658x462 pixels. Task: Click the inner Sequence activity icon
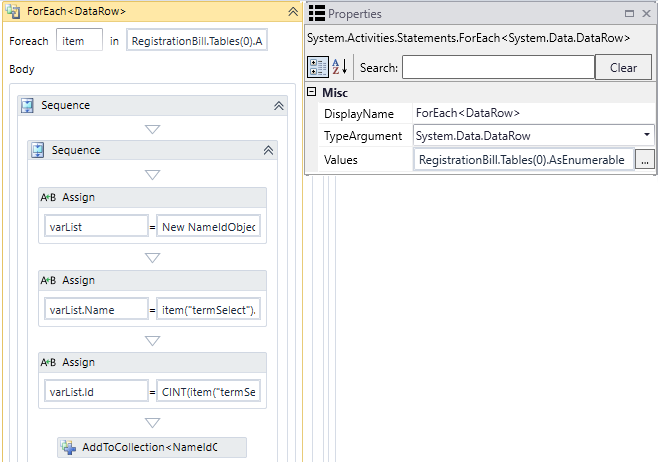pyautogui.click(x=38, y=150)
